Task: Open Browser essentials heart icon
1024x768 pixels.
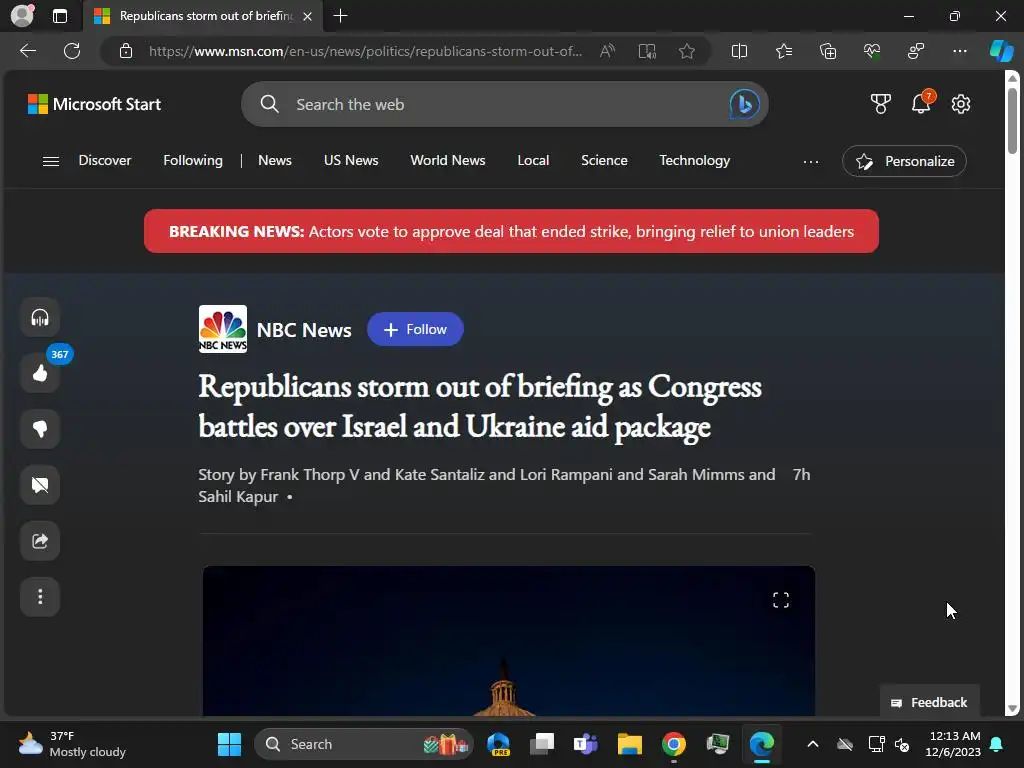Action: coord(872,51)
